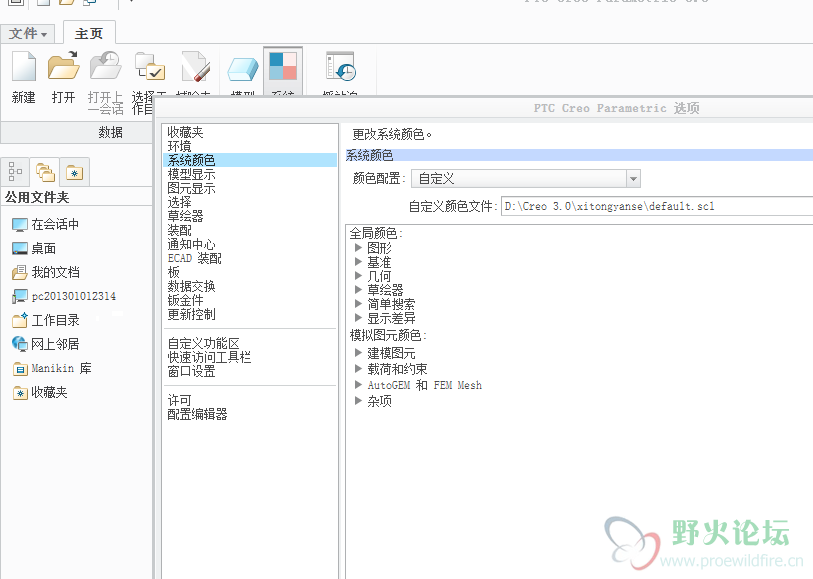Image resolution: width=813 pixels, height=579 pixels.
Task: Expand the Display Difference (显示差异) colors
Action: [358, 317]
